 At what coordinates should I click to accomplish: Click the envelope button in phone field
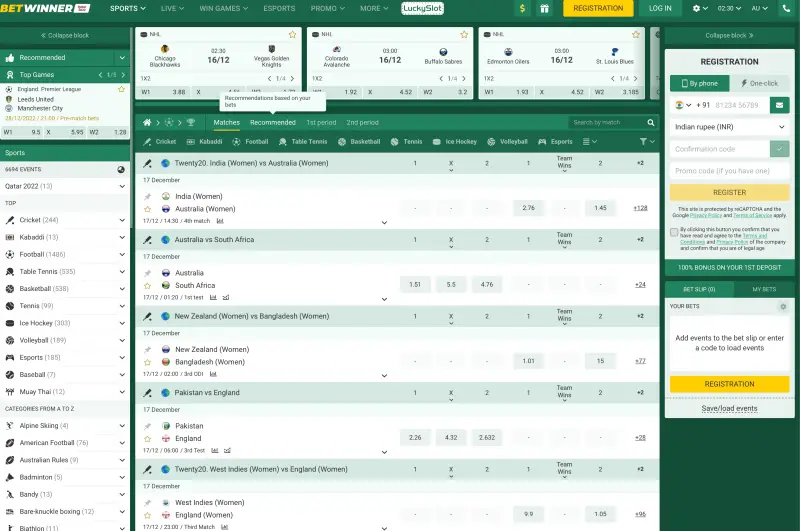pyautogui.click(x=779, y=105)
